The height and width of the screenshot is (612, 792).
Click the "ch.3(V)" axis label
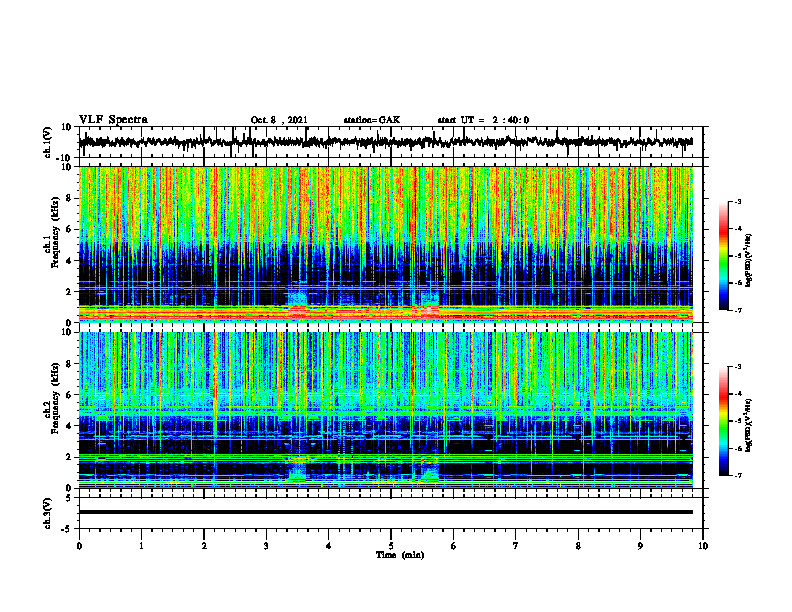pos(48,513)
